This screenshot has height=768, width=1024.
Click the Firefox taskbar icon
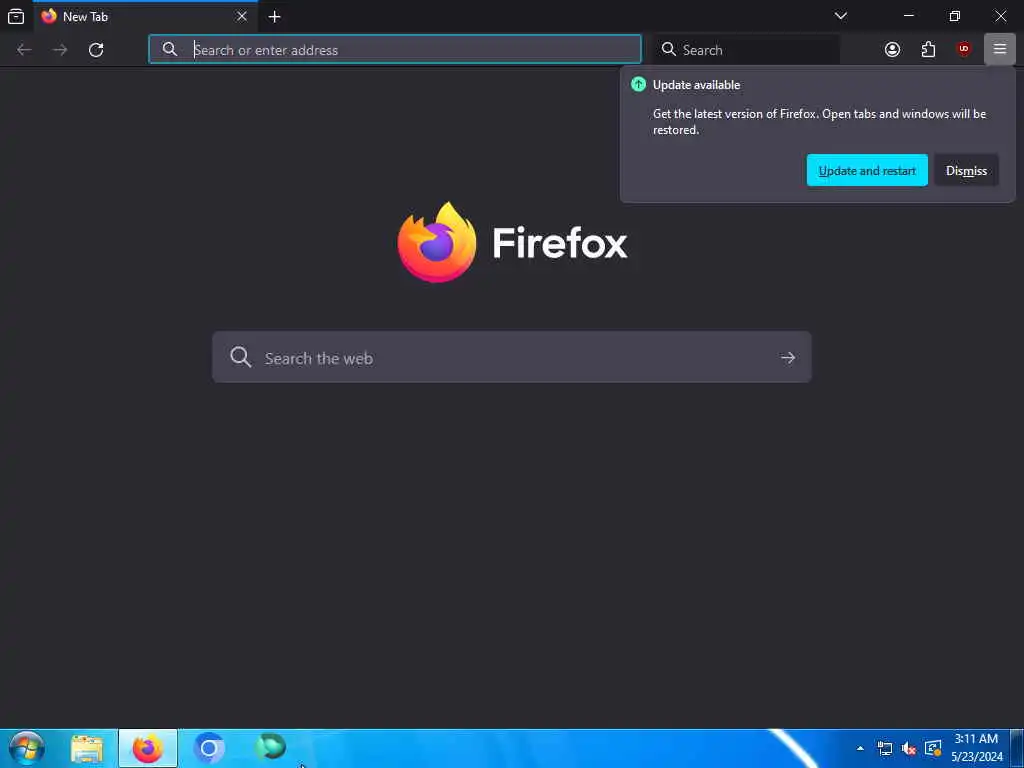[148, 748]
